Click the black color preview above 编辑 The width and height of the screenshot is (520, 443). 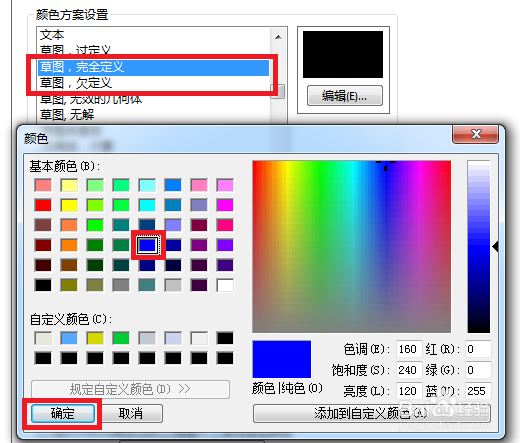343,55
